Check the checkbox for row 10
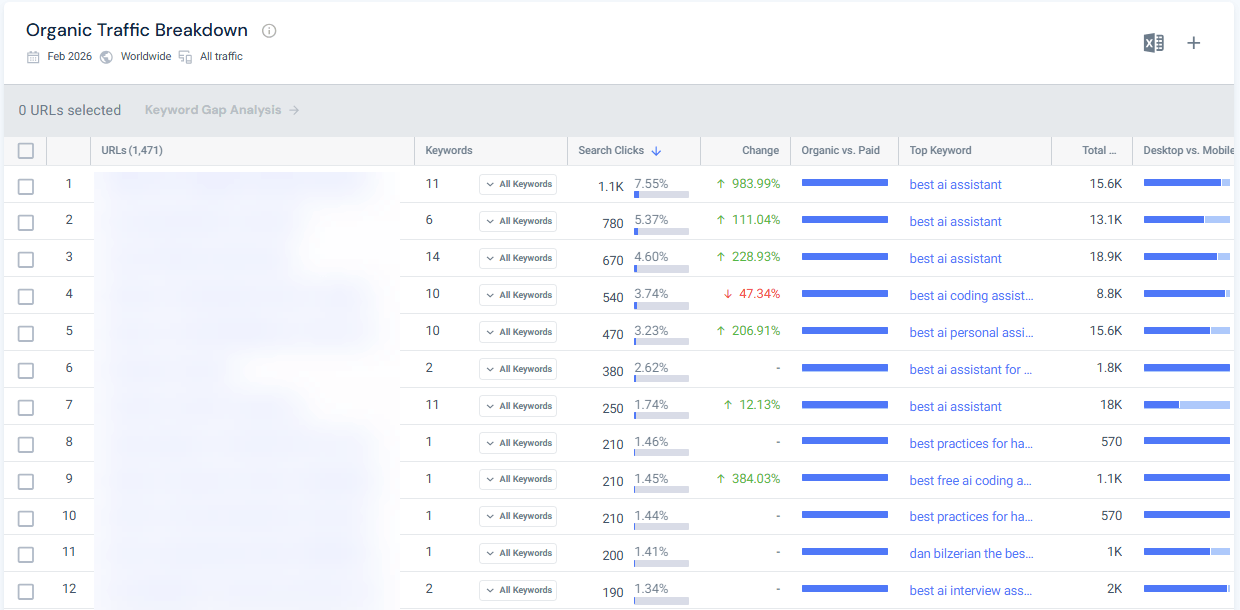The height and width of the screenshot is (610, 1240). pos(26,518)
